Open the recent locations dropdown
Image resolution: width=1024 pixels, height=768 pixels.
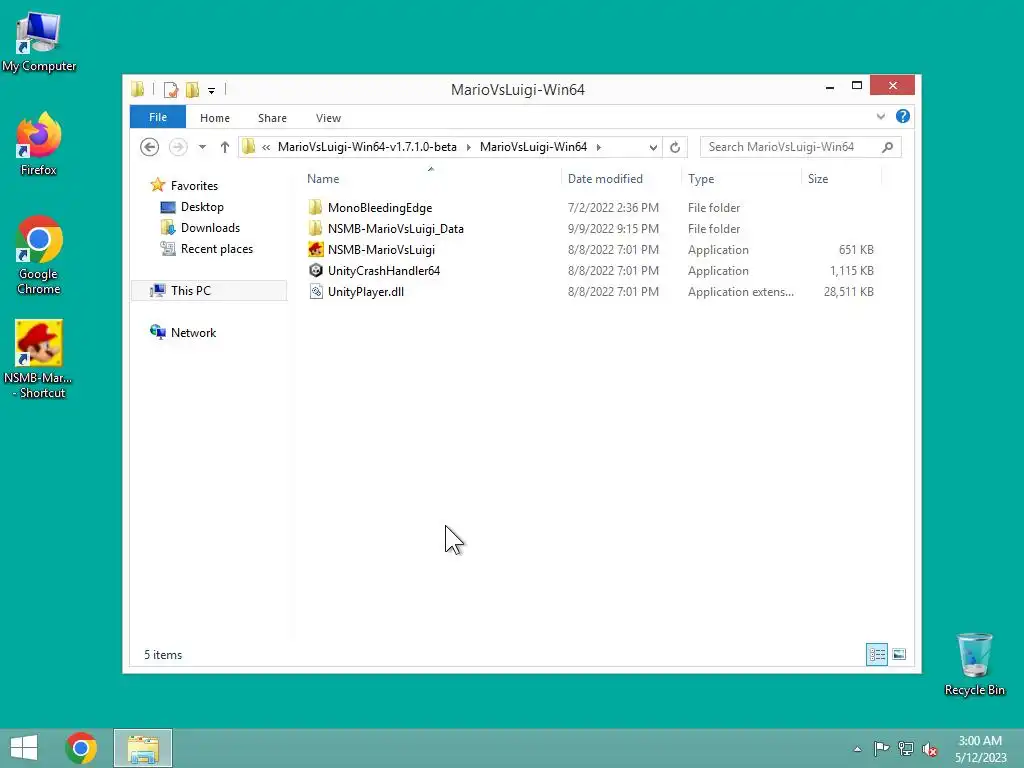pyautogui.click(x=202, y=147)
